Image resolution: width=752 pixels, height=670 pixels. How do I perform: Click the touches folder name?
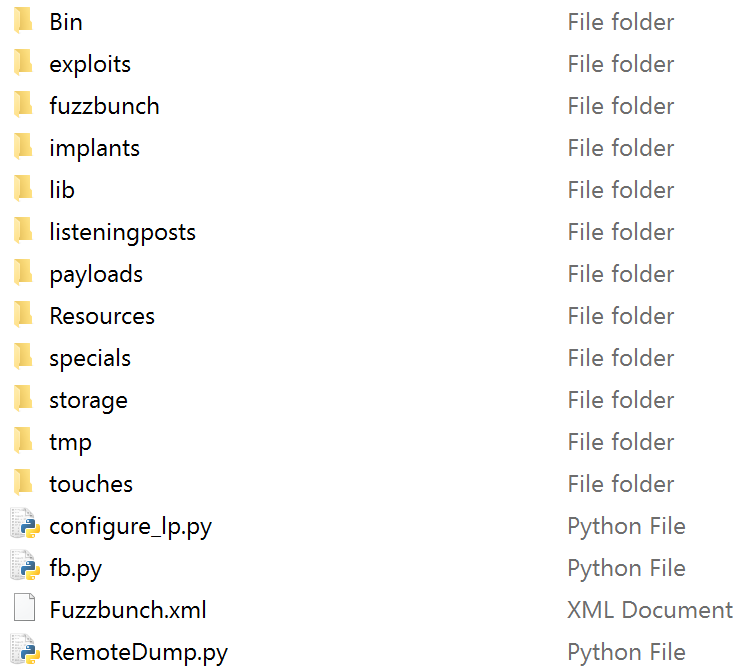click(x=91, y=484)
